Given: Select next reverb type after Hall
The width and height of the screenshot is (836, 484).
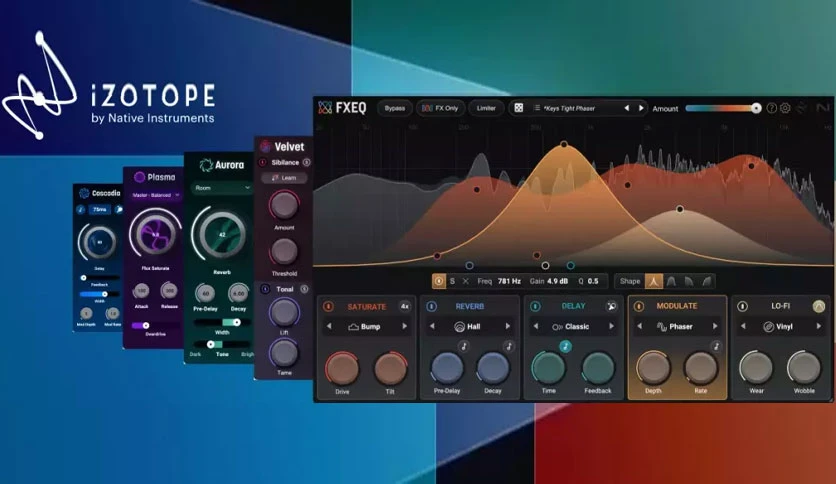Looking at the screenshot, I should pos(508,326).
